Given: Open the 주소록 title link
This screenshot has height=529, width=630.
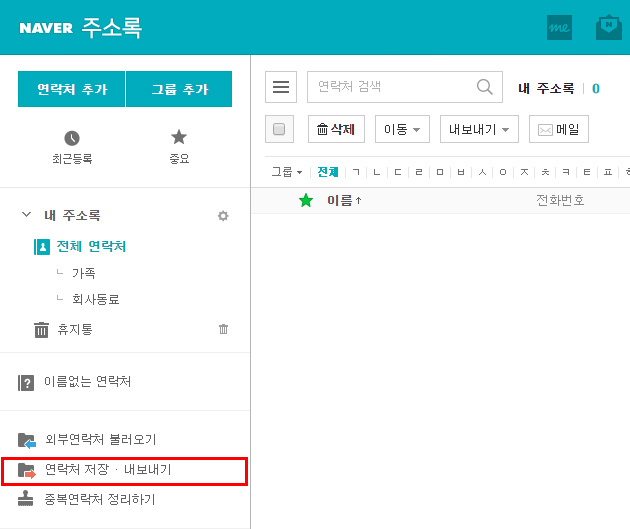Looking at the screenshot, I should (112, 28).
